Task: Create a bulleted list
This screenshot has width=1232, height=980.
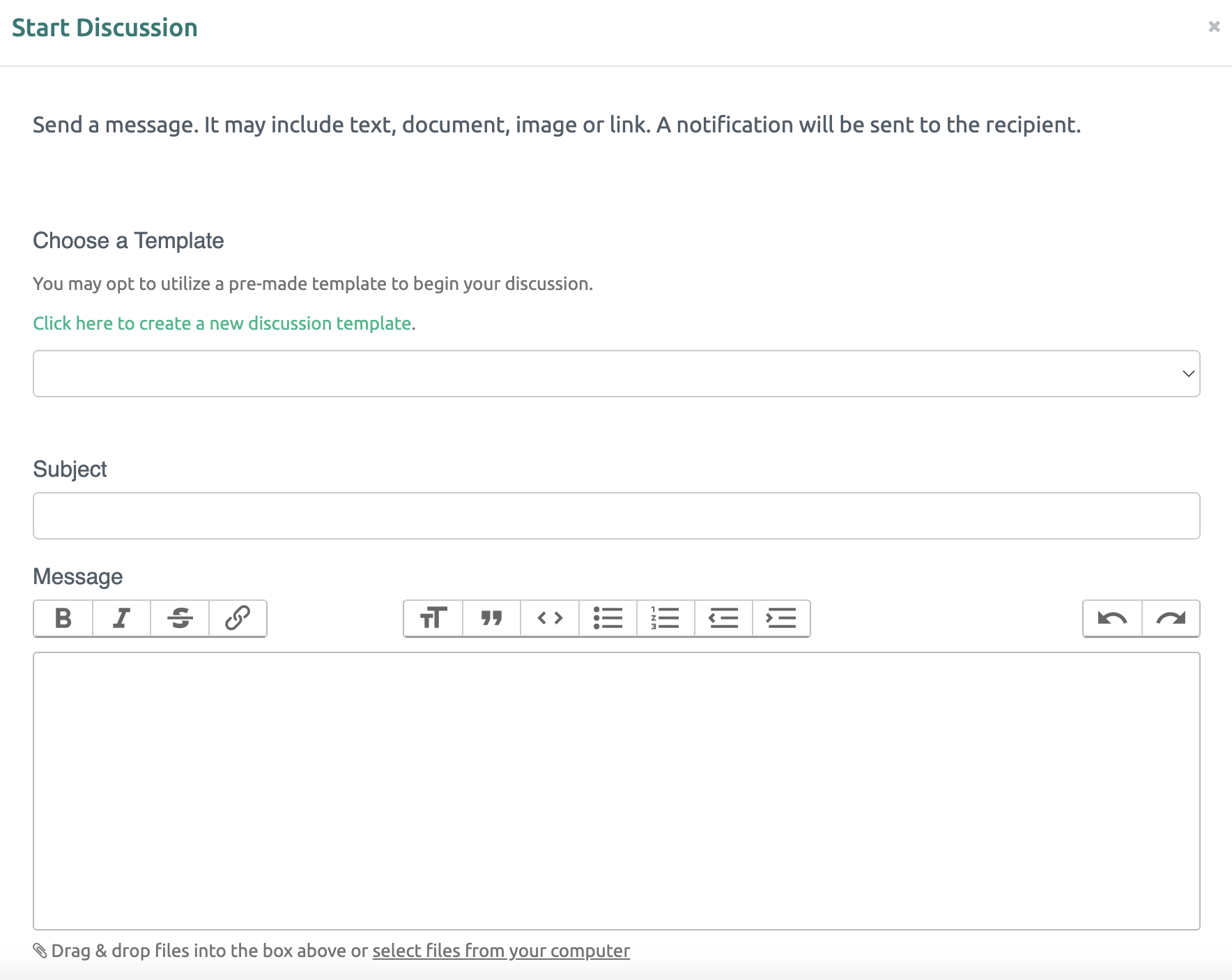Action: click(607, 618)
